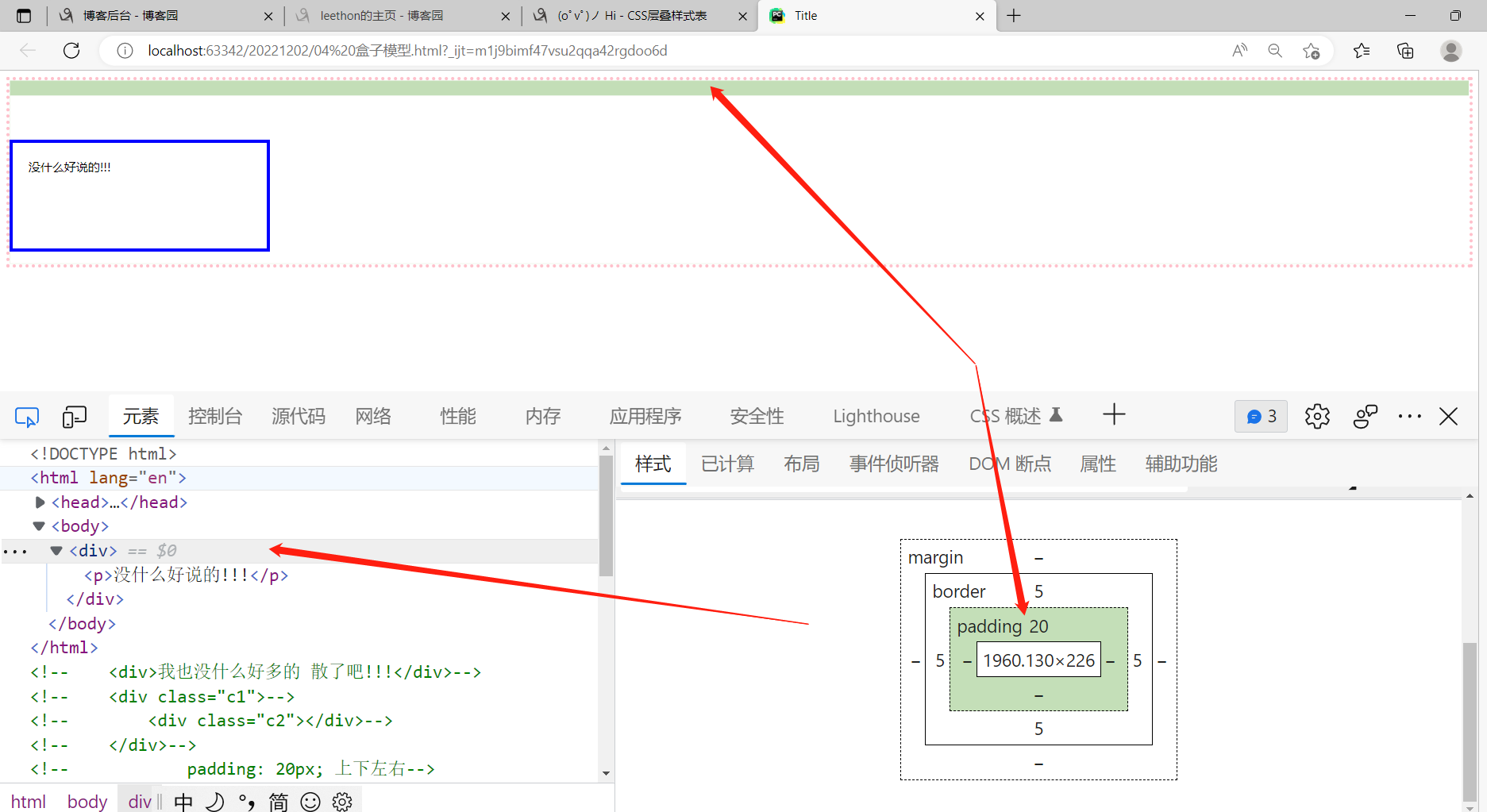
Task: Open the Collections icon
Action: click(1405, 51)
